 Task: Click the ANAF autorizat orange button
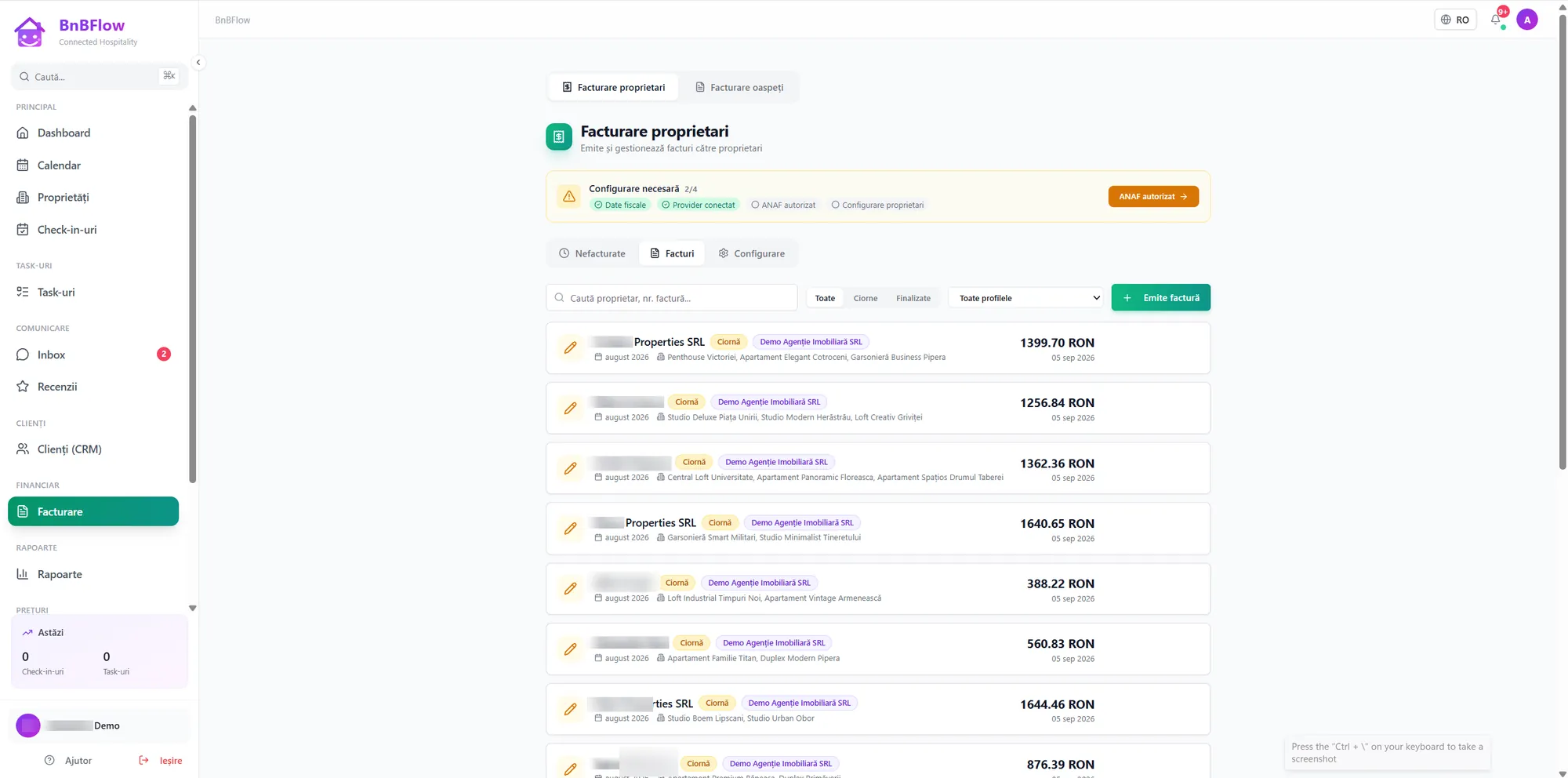[x=1152, y=197]
